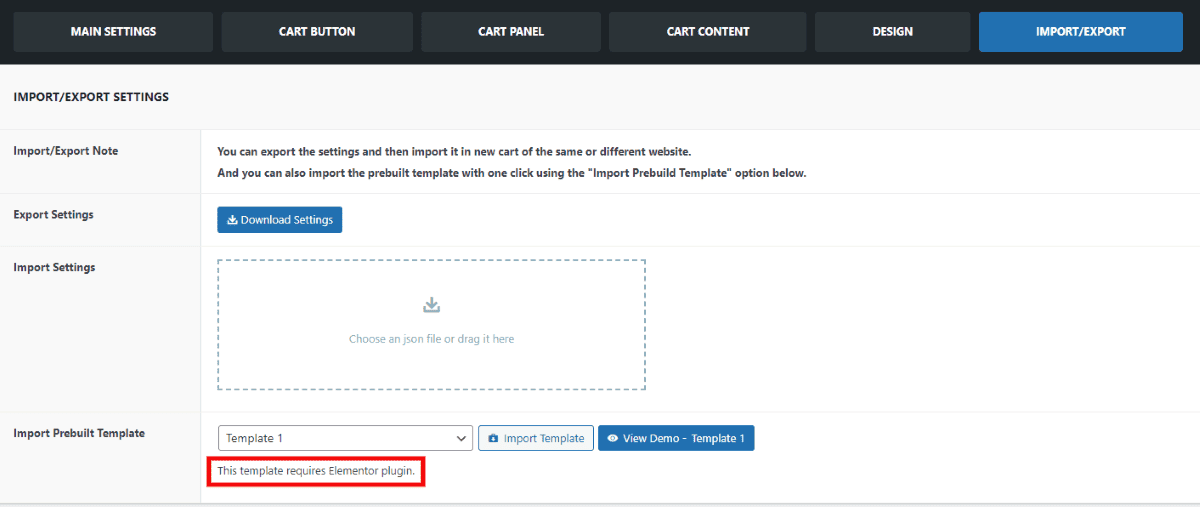Click the Import/Export Settings heading
The height and width of the screenshot is (507, 1200).
tap(91, 97)
